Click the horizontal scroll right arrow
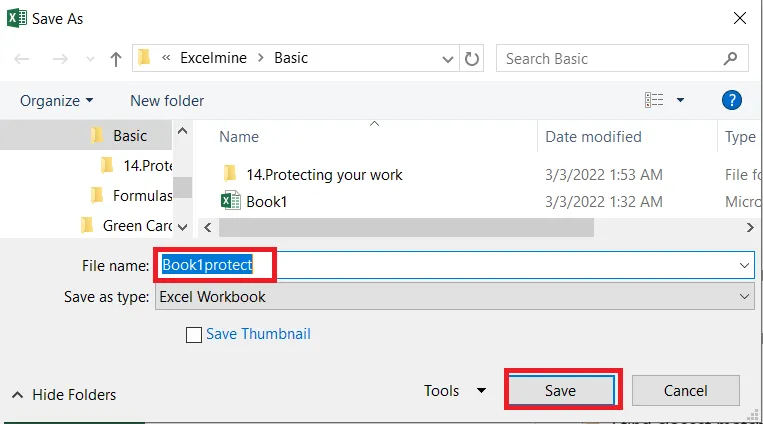763x424 pixels. coord(750,227)
